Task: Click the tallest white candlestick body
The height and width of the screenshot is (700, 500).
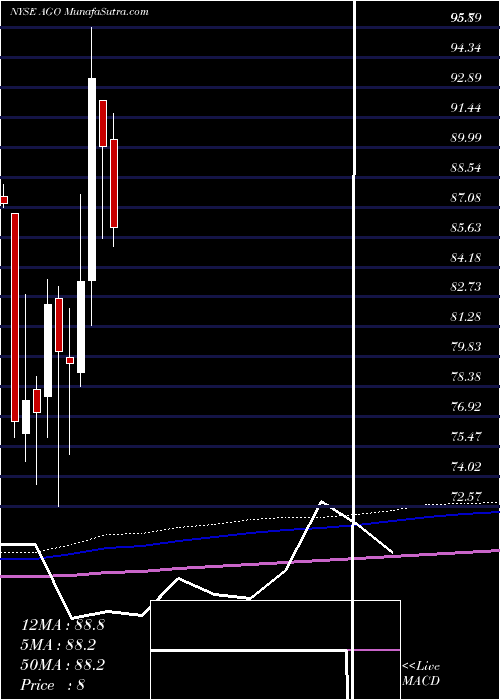Action: (92, 179)
